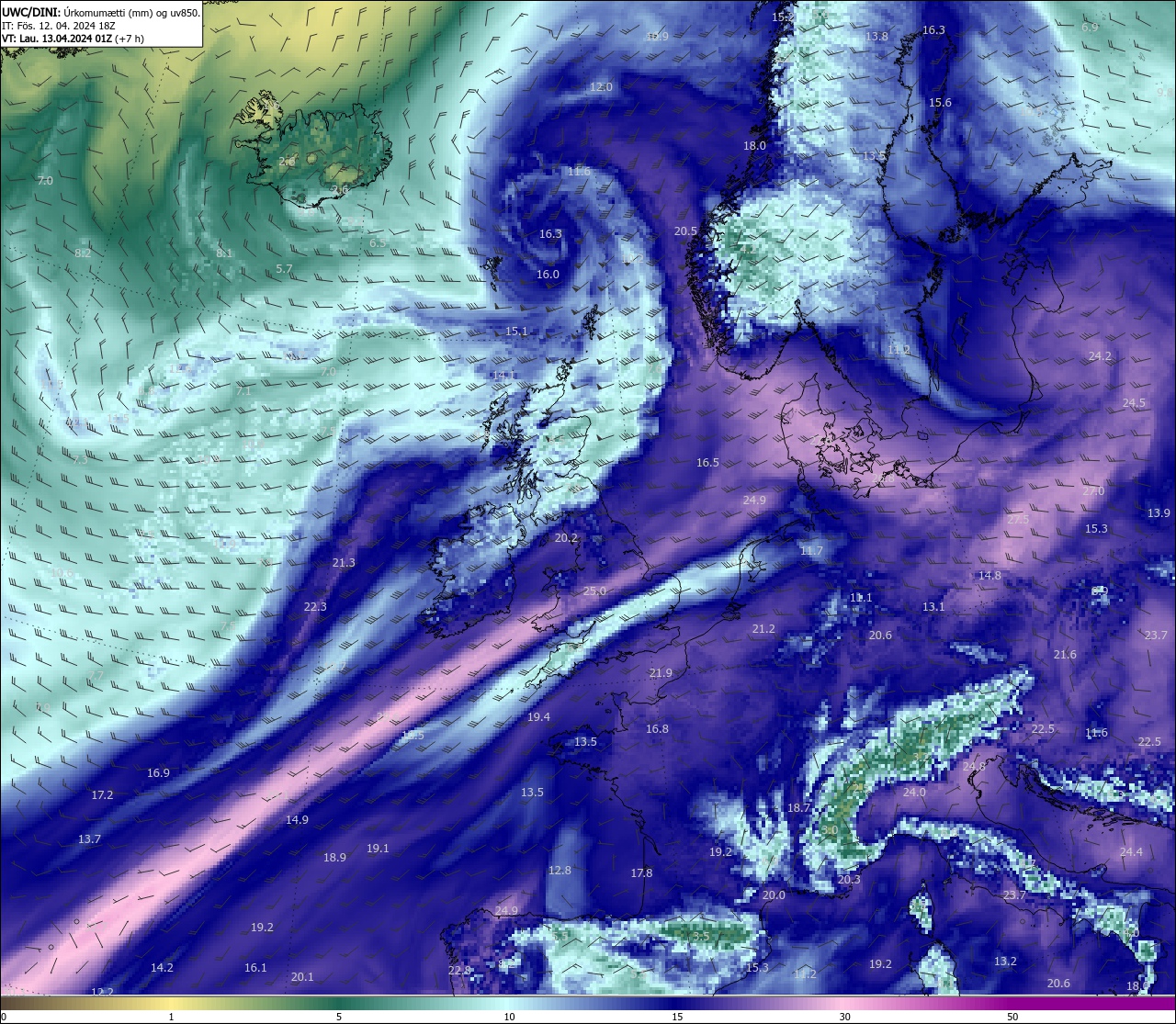Image resolution: width=1176 pixels, height=1024 pixels.
Task: Click the map value "15.1"
Action: (516, 332)
